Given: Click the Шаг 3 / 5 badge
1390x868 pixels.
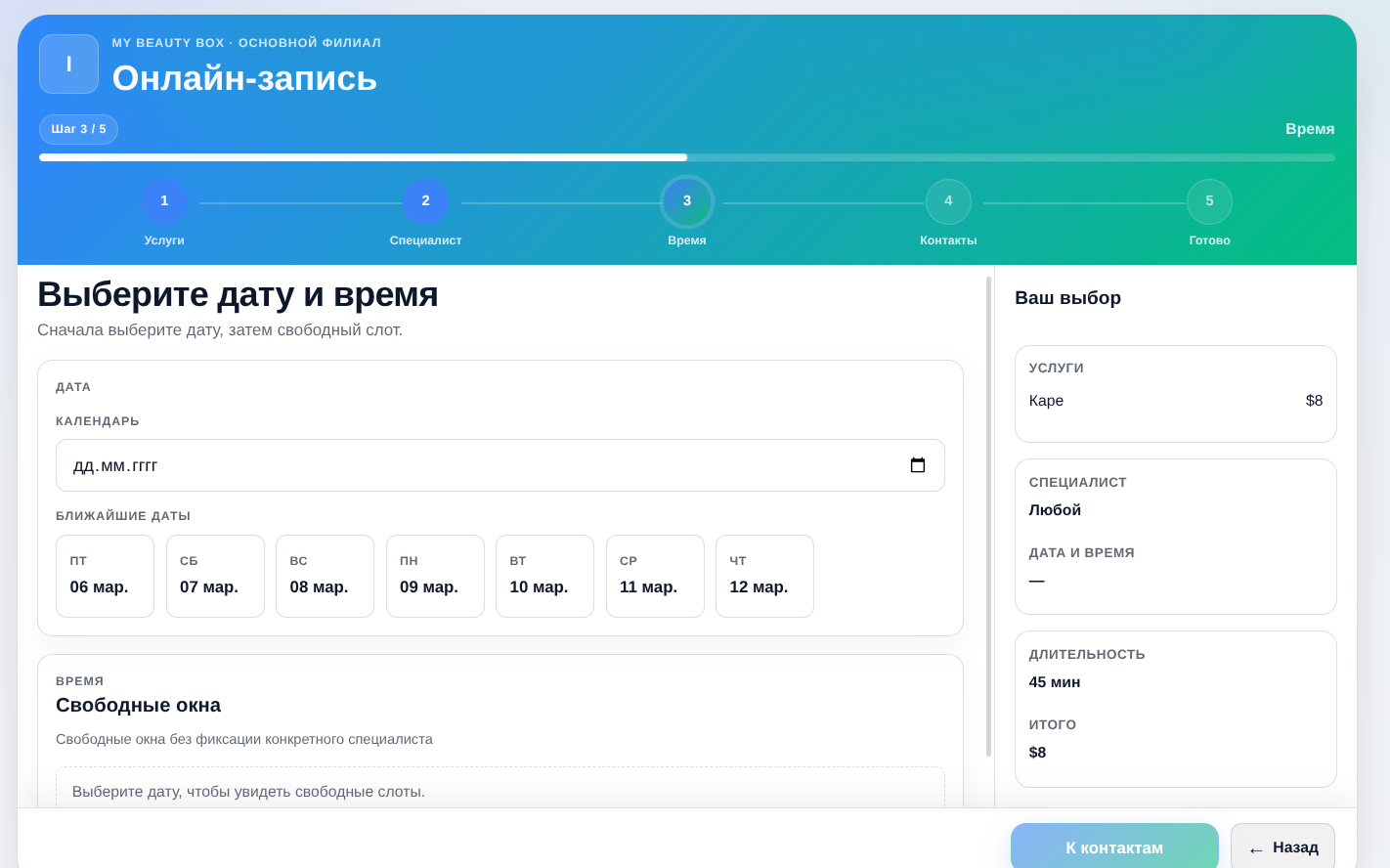Looking at the screenshot, I should [x=78, y=129].
